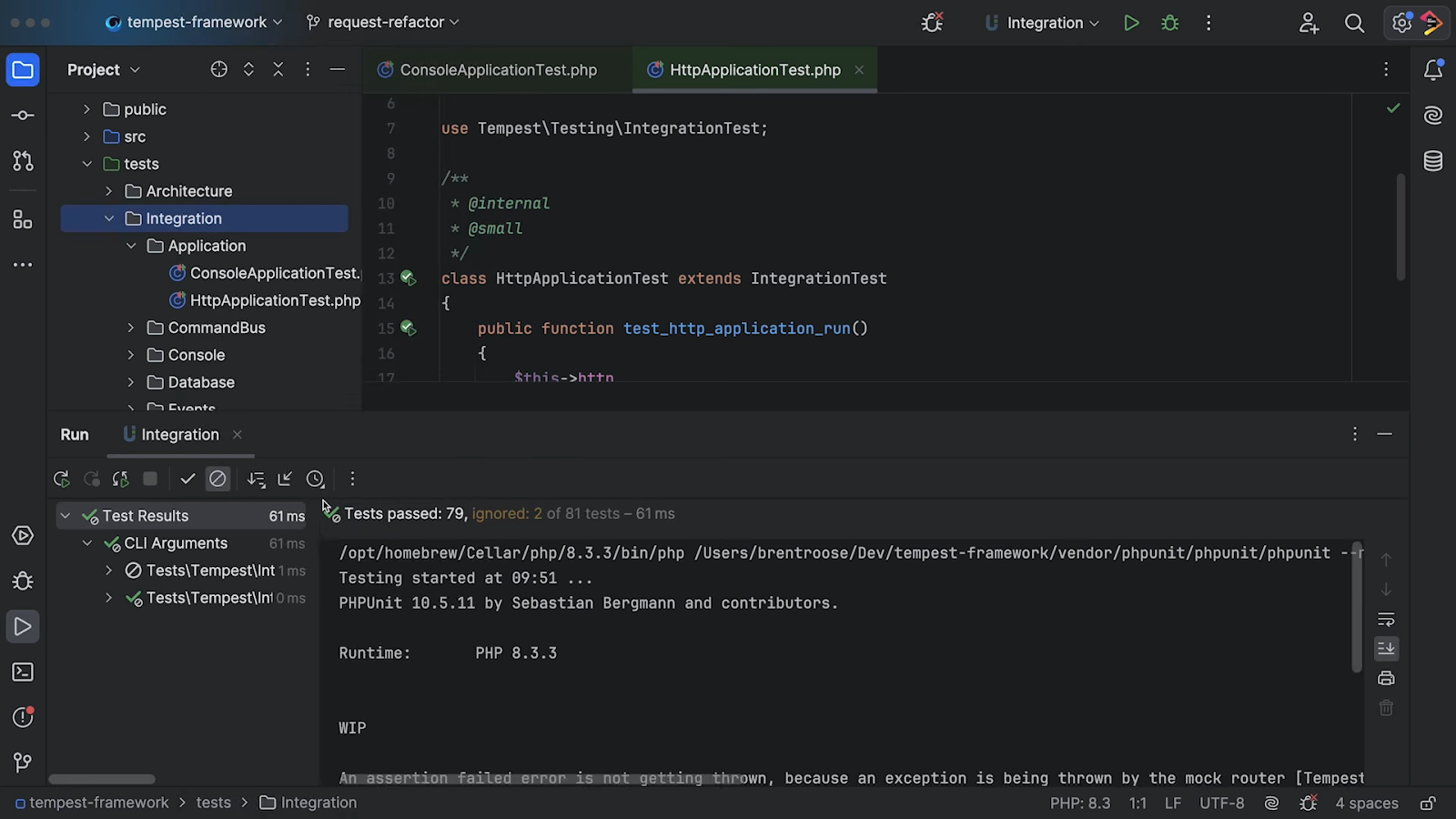Image resolution: width=1456 pixels, height=819 pixels.
Task: Expand the public folder
Action: click(x=87, y=109)
